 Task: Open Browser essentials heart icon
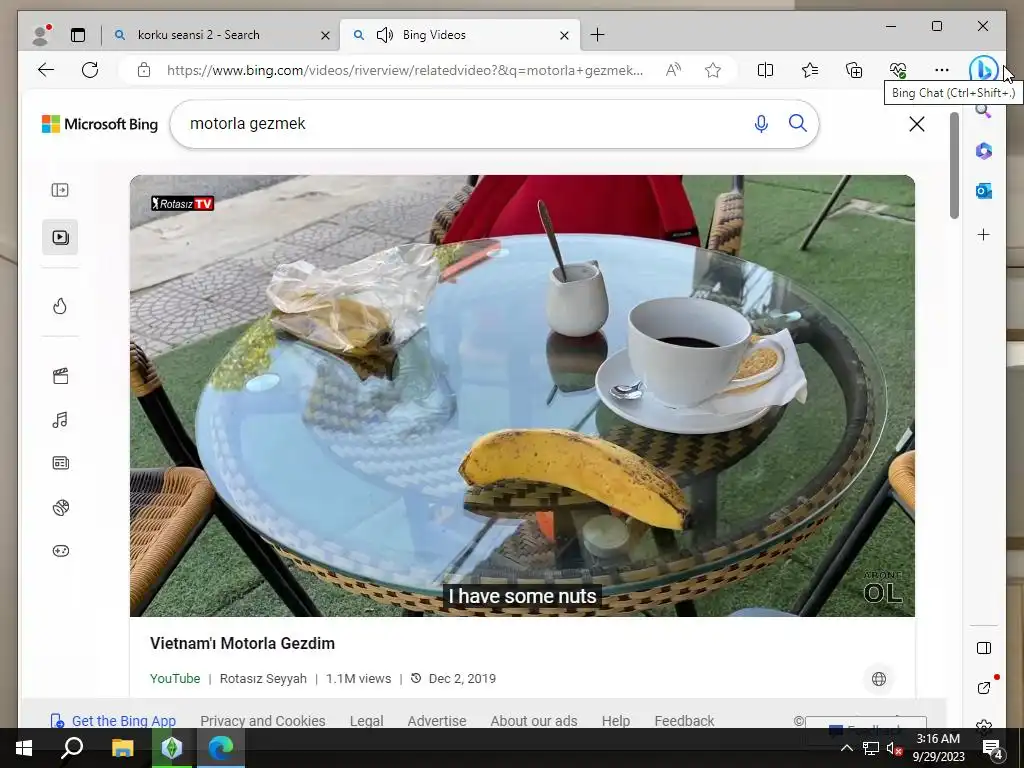pyautogui.click(x=898, y=70)
